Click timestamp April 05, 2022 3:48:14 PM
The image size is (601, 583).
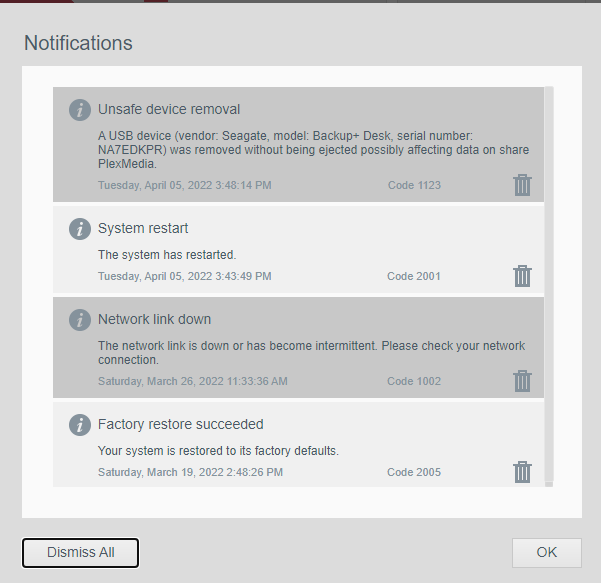(185, 185)
